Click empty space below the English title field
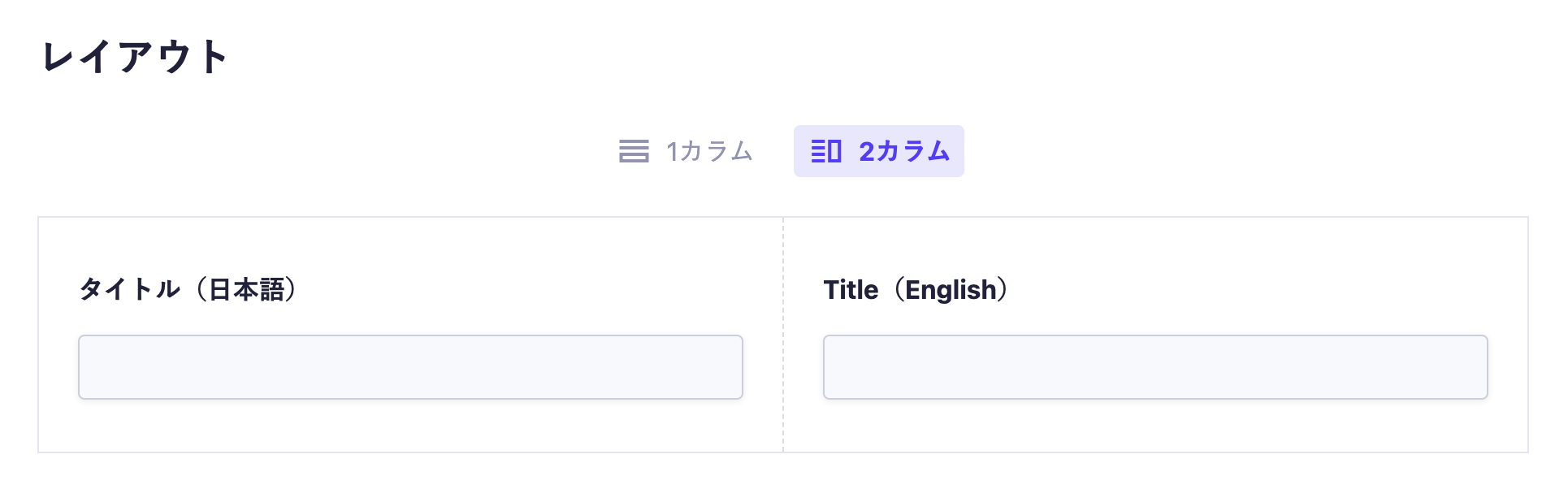This screenshot has width=1568, height=489. (1154, 426)
